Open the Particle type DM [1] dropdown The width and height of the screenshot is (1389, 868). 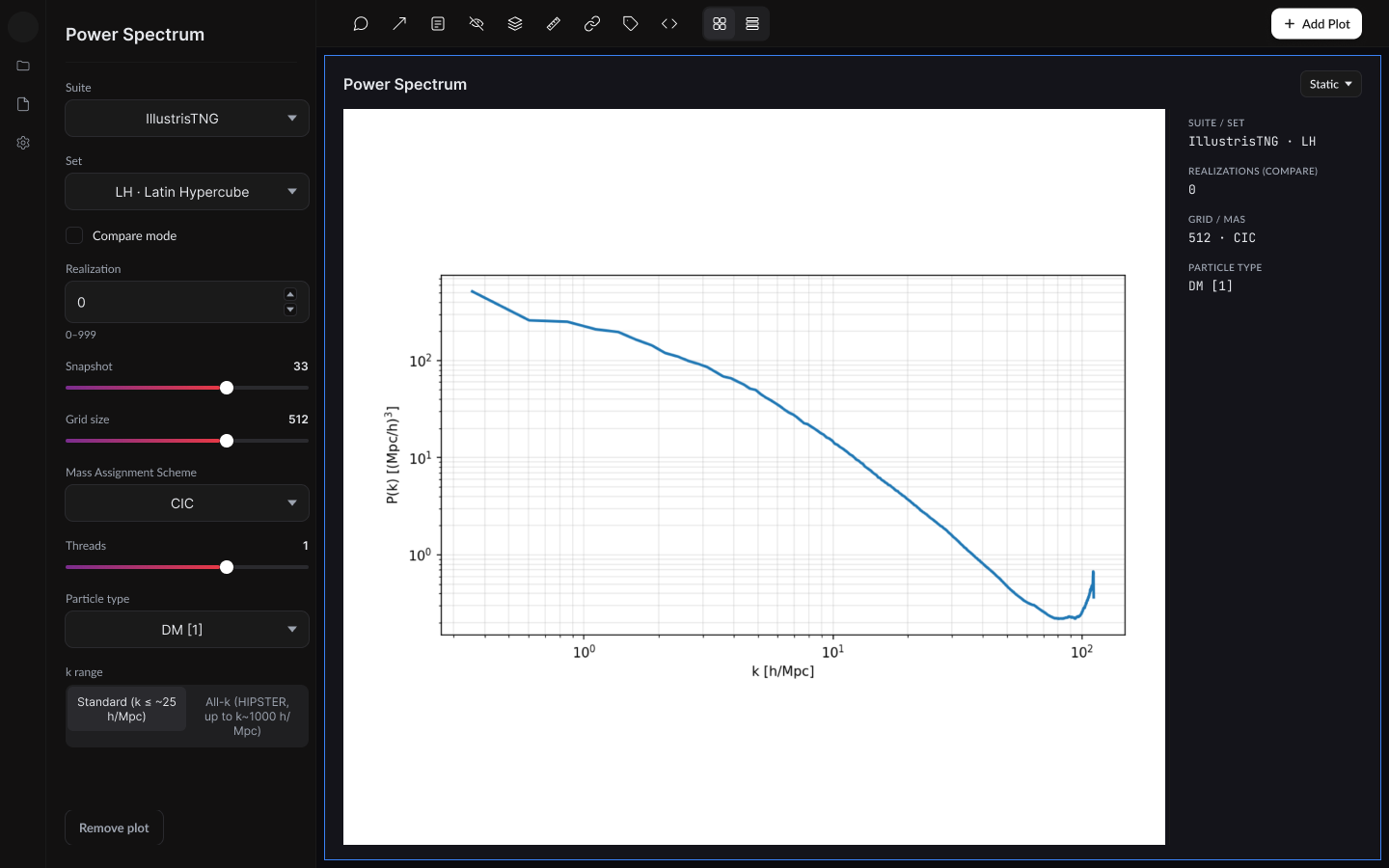187,630
